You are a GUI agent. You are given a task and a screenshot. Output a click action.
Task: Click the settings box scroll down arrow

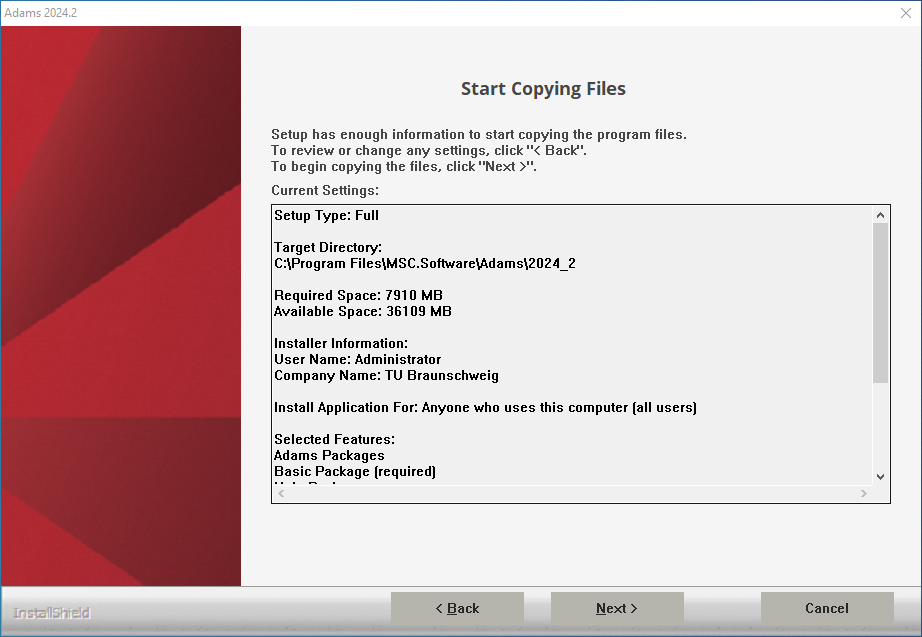click(880, 477)
